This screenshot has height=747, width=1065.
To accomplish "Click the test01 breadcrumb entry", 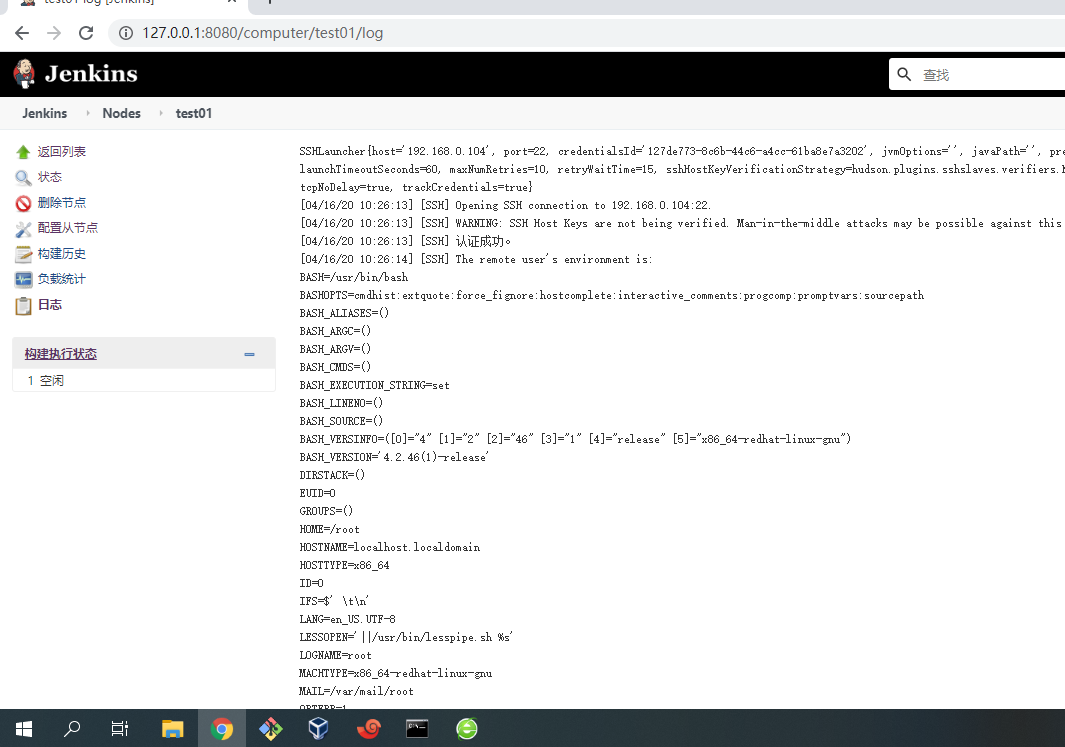I will point(193,113).
